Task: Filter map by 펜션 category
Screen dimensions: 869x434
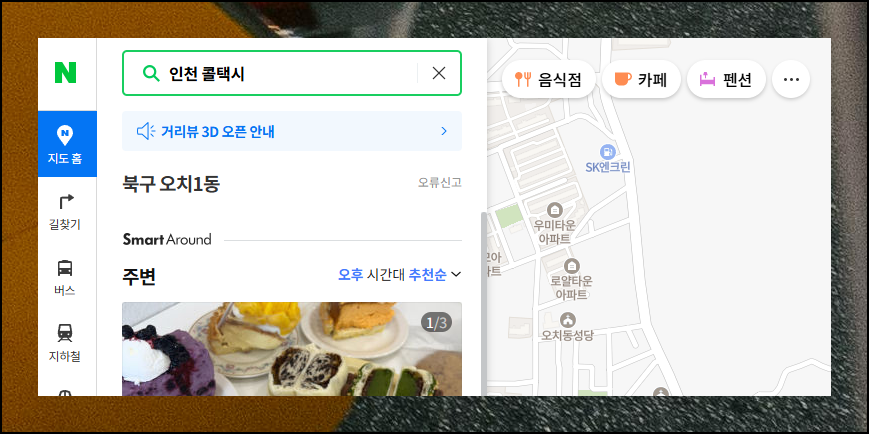Action: (x=727, y=79)
